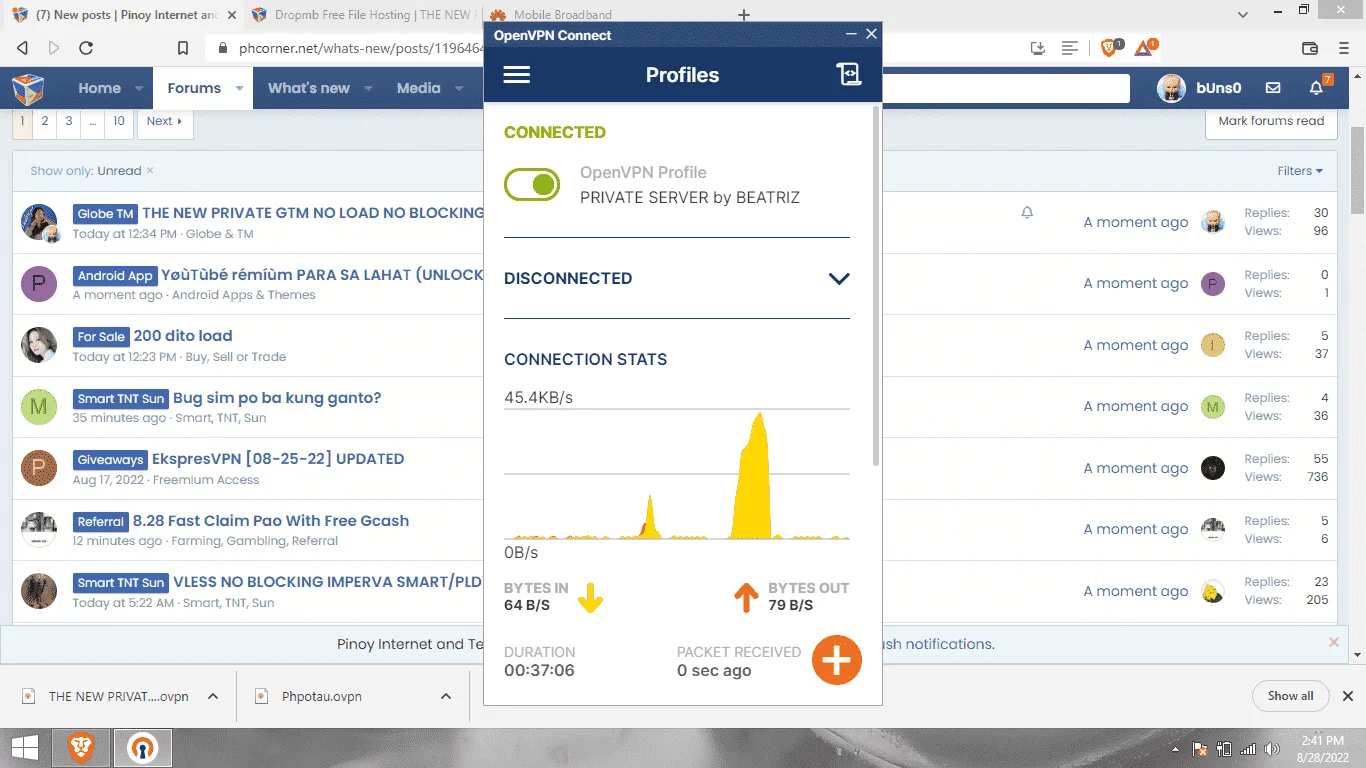The width and height of the screenshot is (1366, 768).
Task: Open the Brave wallet icon
Action: click(x=1310, y=48)
